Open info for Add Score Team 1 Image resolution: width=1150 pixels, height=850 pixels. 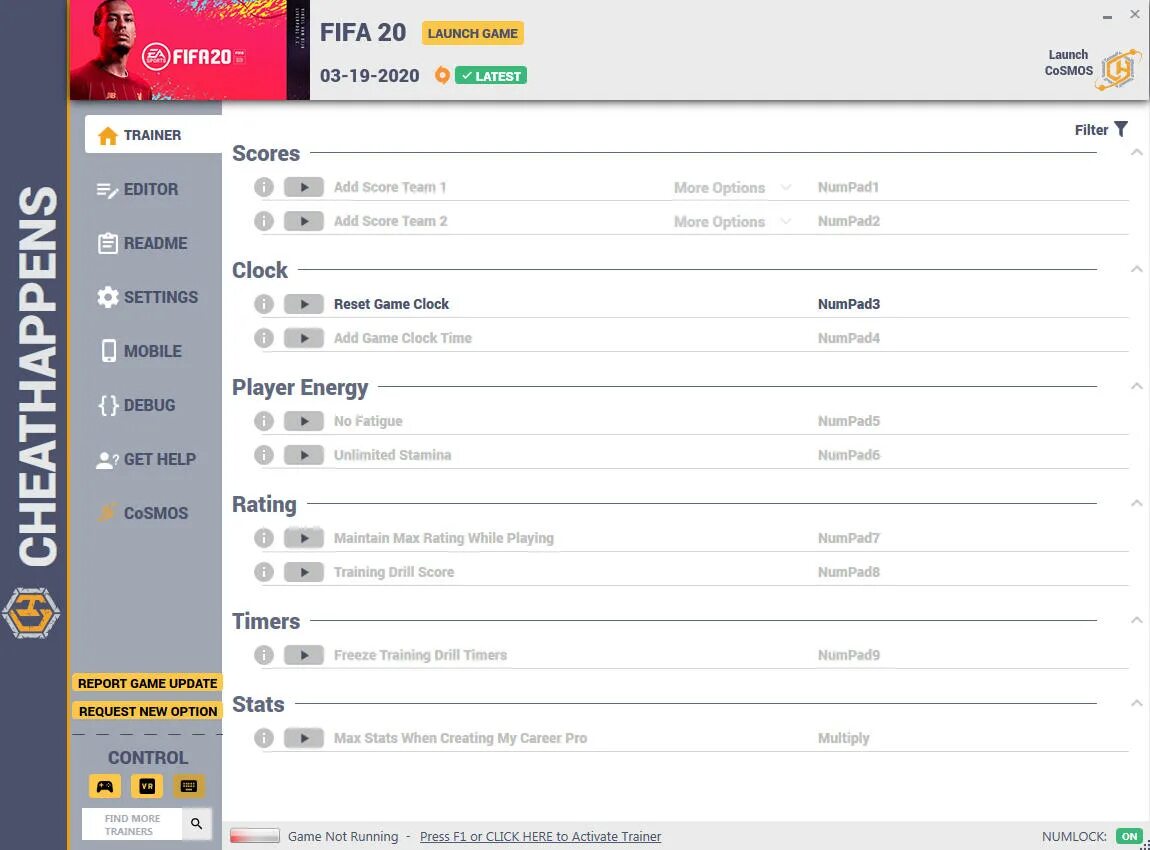tap(264, 187)
